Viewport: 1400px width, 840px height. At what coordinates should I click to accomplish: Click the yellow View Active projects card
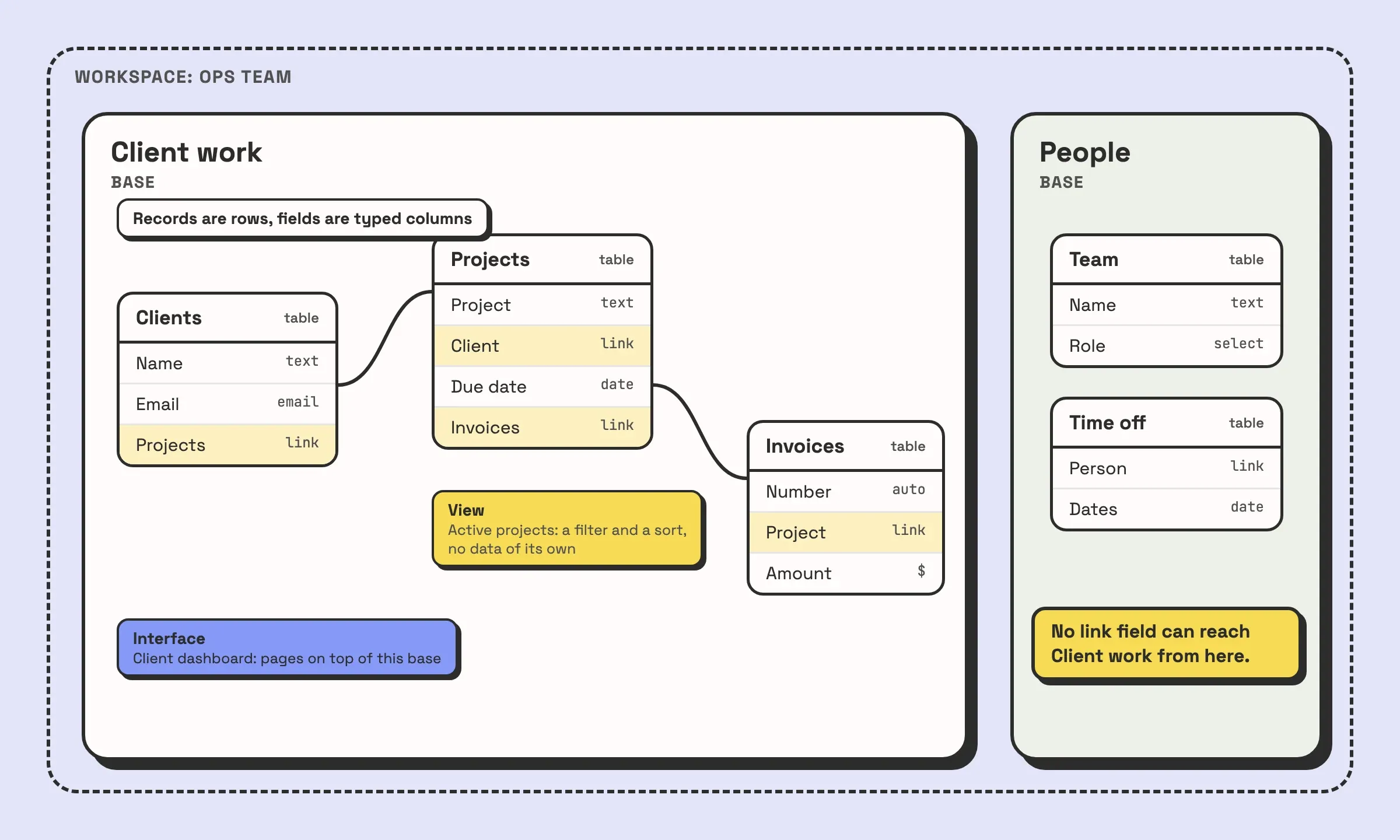click(x=567, y=528)
